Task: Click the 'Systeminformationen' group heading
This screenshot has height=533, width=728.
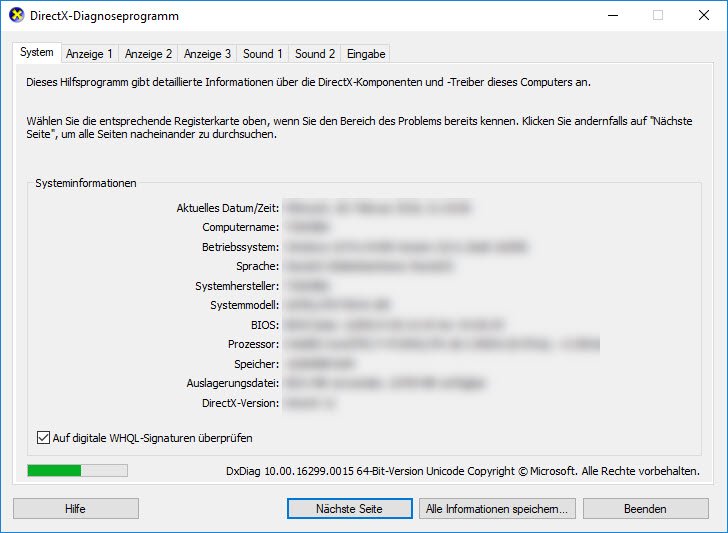Action: point(86,183)
